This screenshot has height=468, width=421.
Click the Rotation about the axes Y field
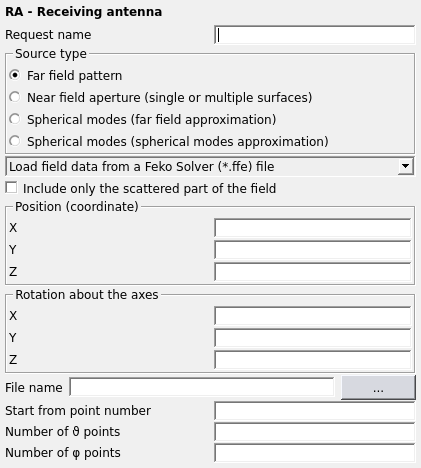pyautogui.click(x=312, y=338)
